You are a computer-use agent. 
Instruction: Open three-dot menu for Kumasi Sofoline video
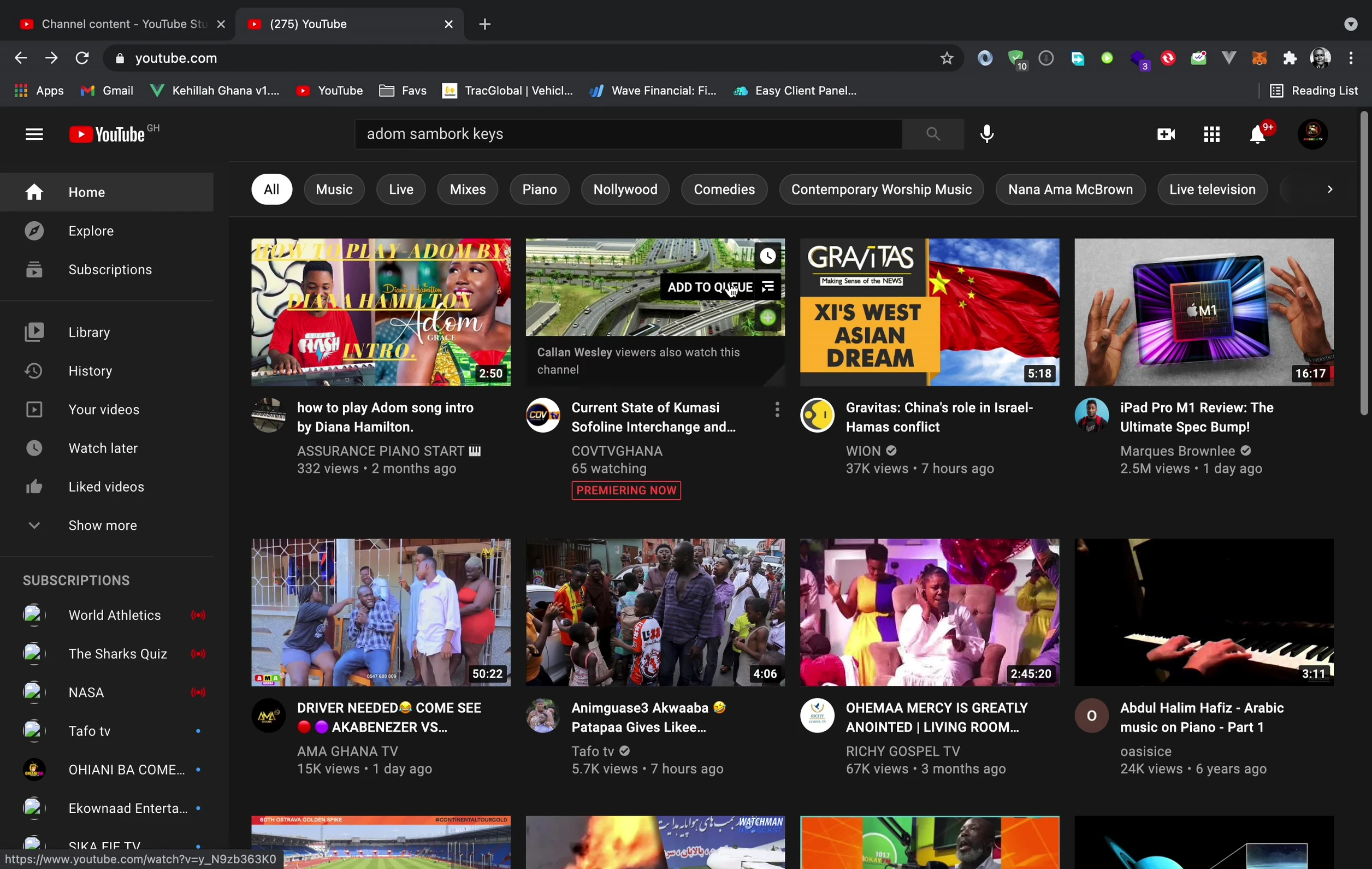[777, 409]
